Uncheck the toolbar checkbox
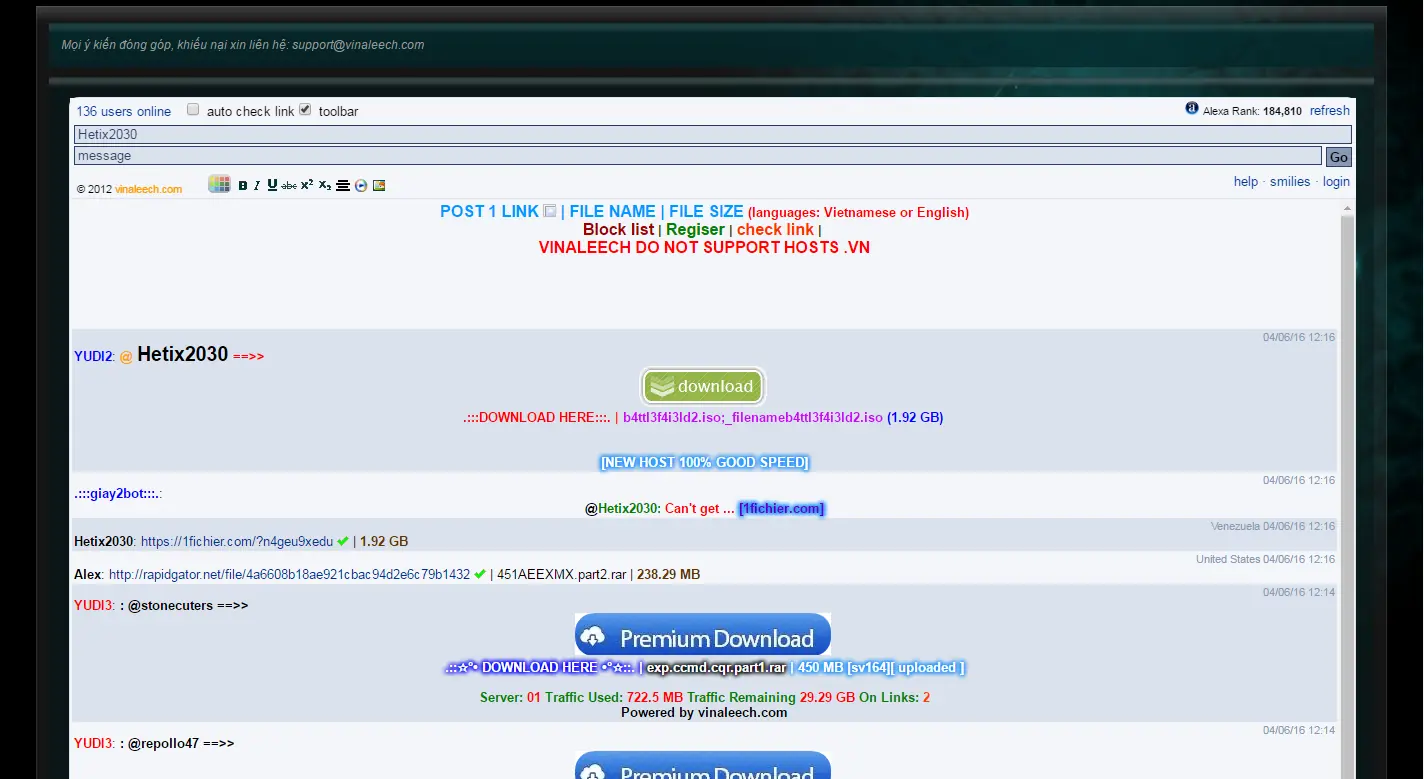The height and width of the screenshot is (779, 1424). [305, 110]
